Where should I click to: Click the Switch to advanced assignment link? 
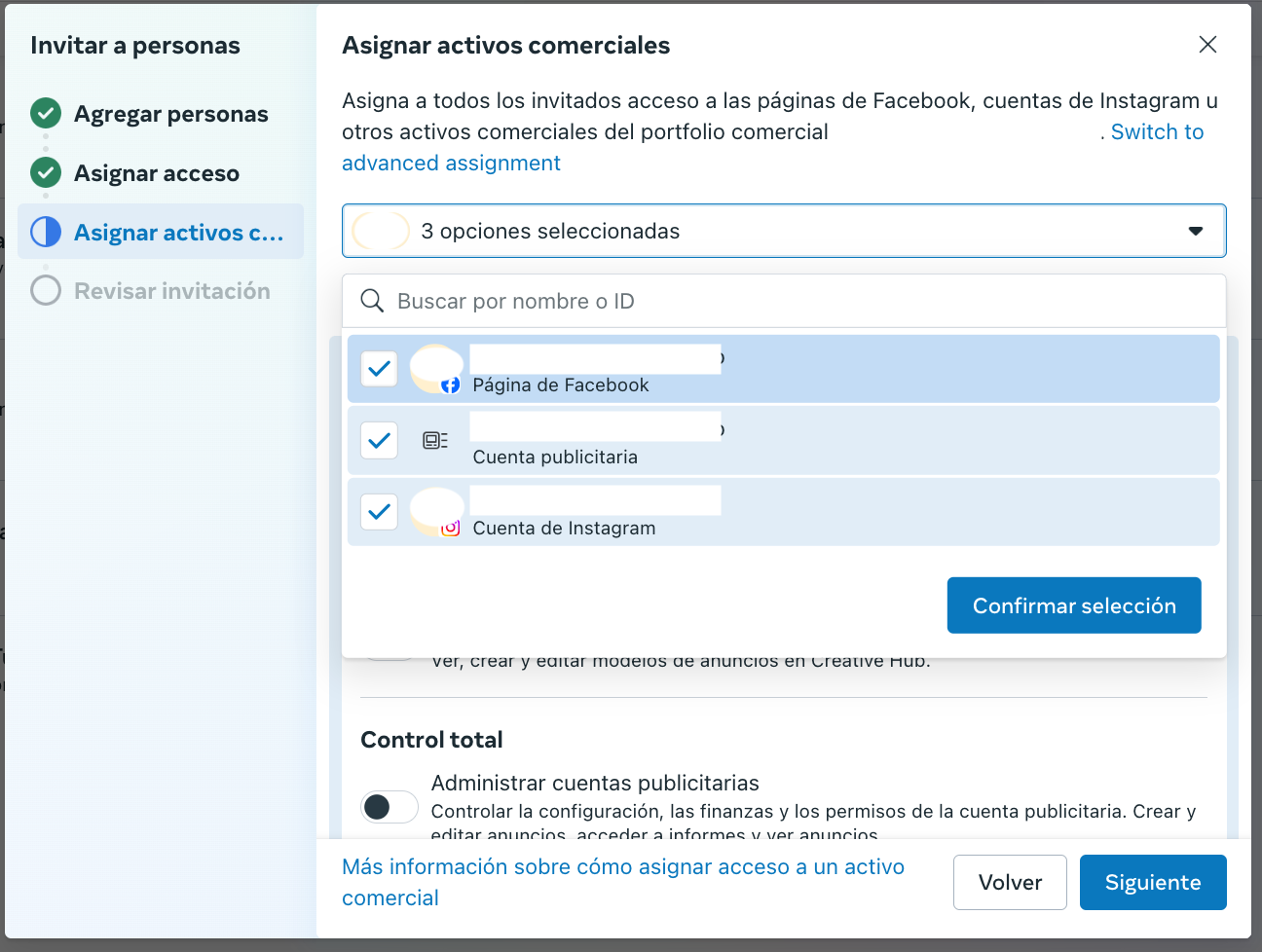pyautogui.click(x=1157, y=132)
